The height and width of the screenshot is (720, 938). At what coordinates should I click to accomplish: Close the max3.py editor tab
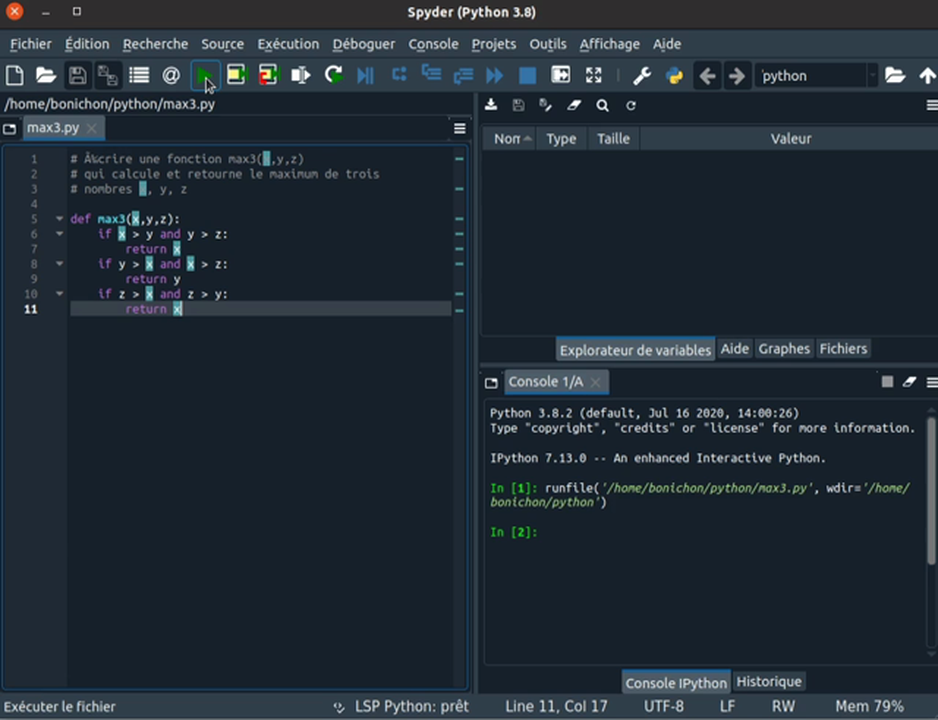pos(92,128)
